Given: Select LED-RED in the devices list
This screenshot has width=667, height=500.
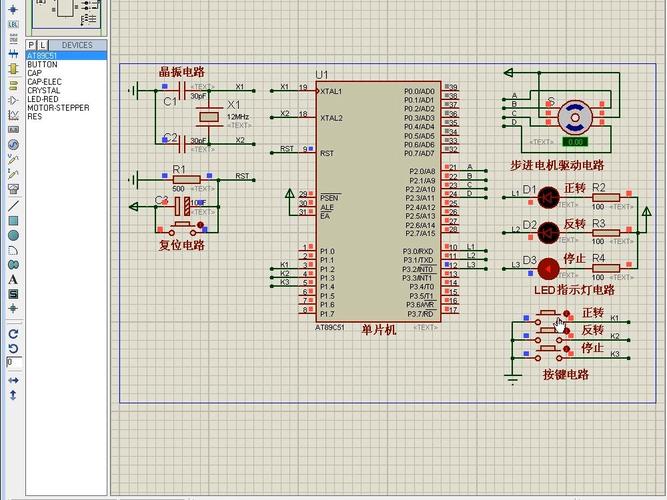Looking at the screenshot, I should coord(43,99).
